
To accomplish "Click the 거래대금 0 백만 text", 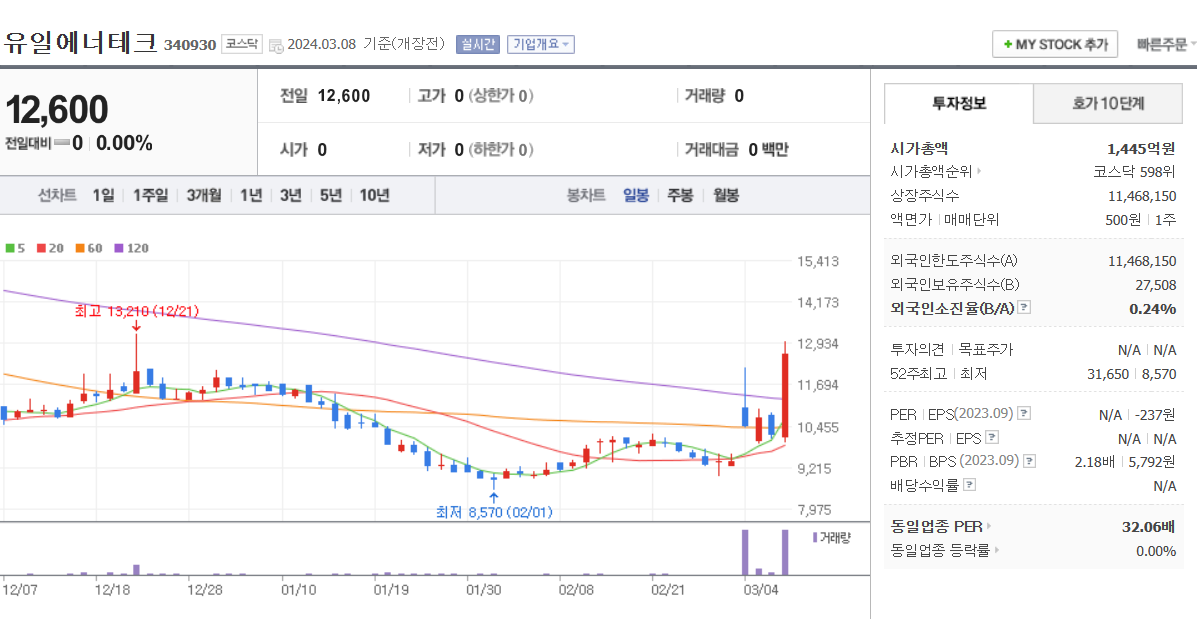I will [737, 149].
